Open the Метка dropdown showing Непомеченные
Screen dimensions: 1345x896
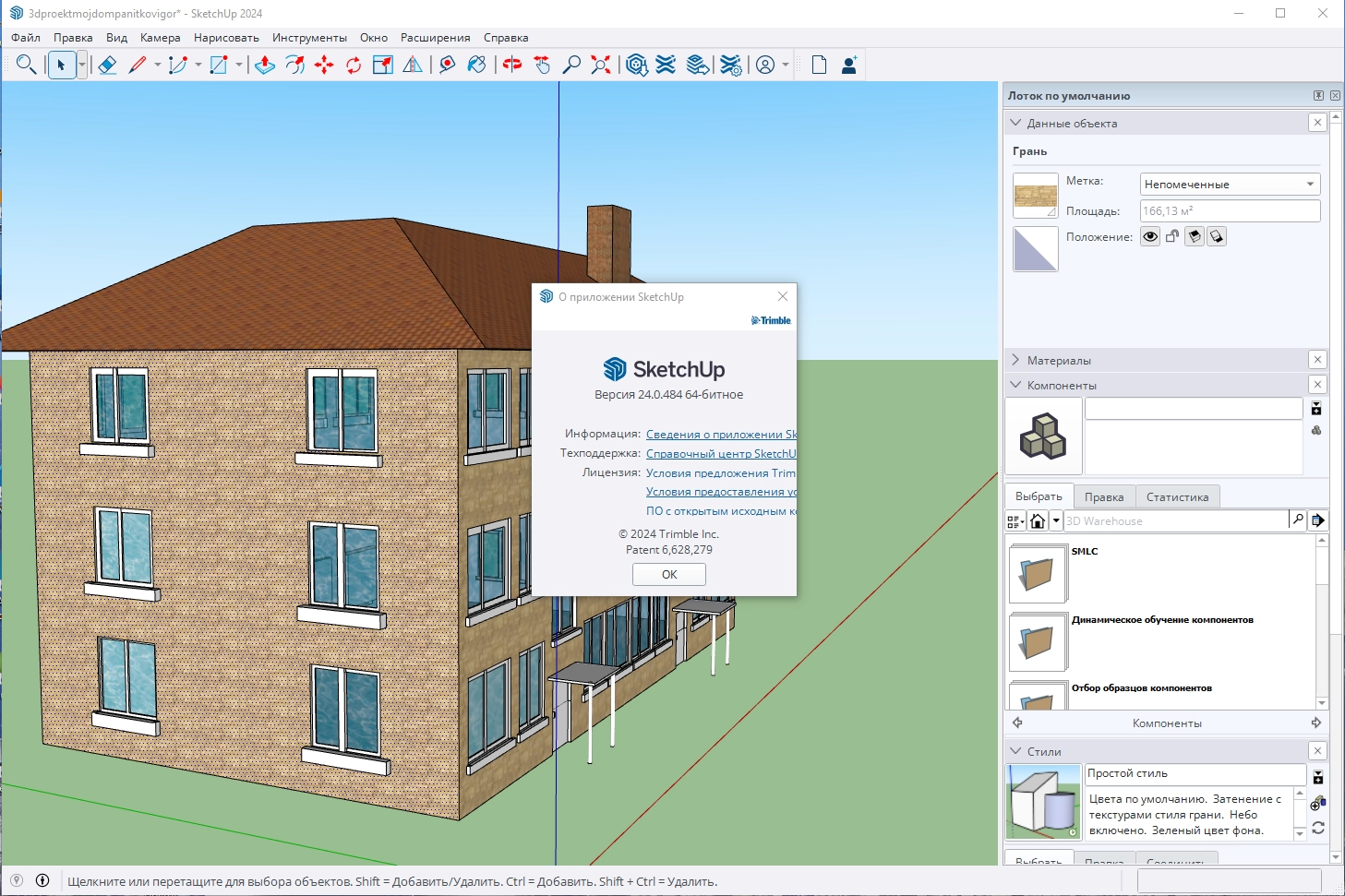tap(1230, 185)
